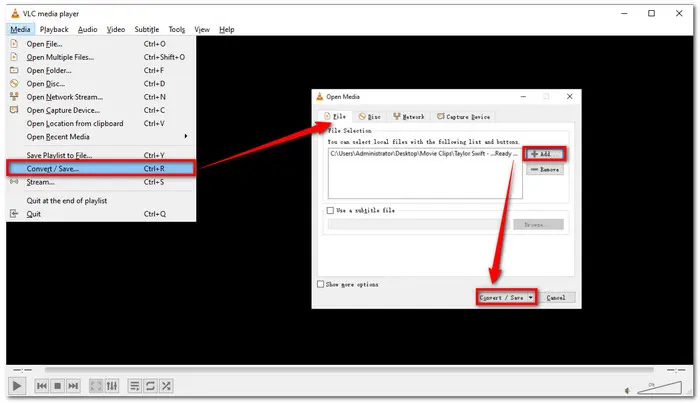Open the Video menu

click(x=116, y=29)
